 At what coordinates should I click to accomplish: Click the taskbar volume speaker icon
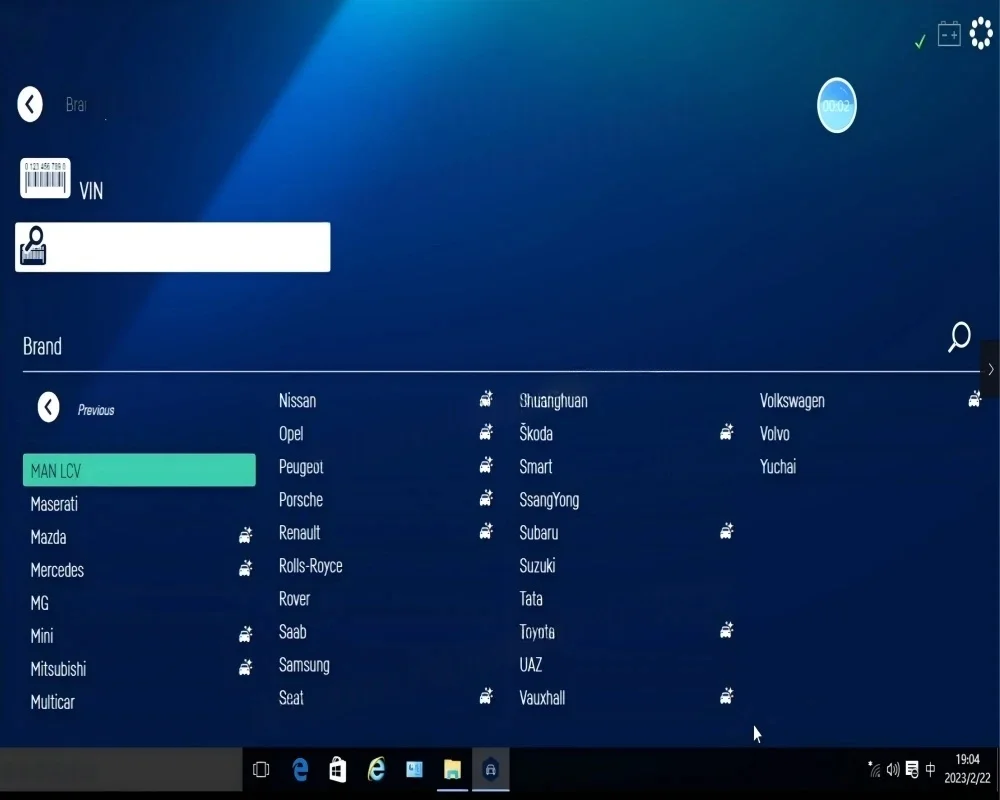[893, 769]
